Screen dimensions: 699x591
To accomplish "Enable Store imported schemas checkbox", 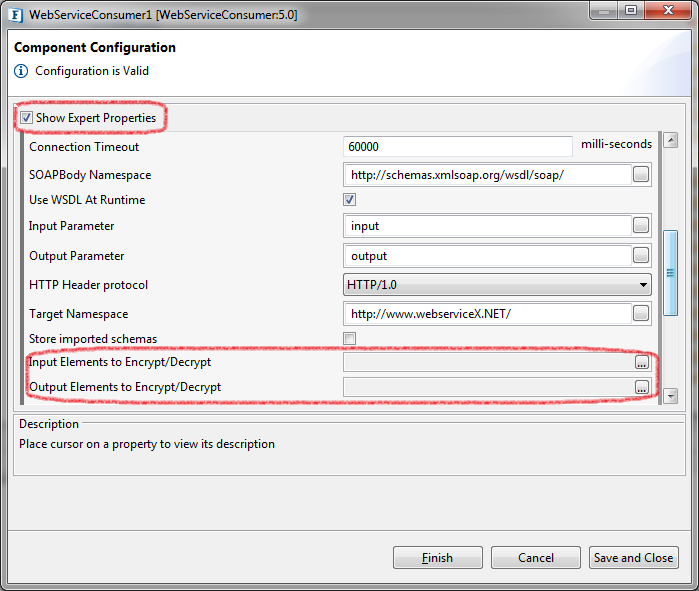I will [x=350, y=338].
